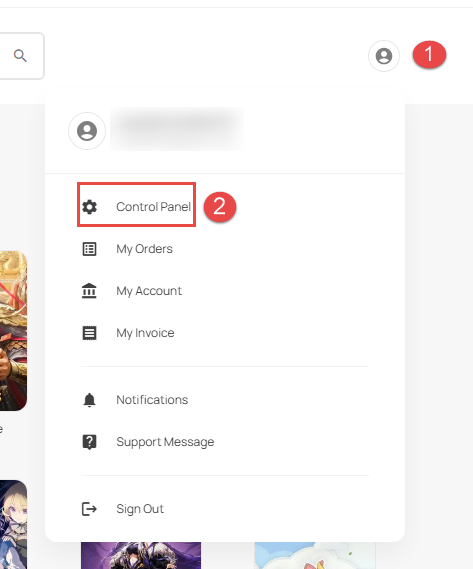This screenshot has width=473, height=569.
Task: Click the profile avatar inside dropdown panel
Action: click(x=87, y=131)
